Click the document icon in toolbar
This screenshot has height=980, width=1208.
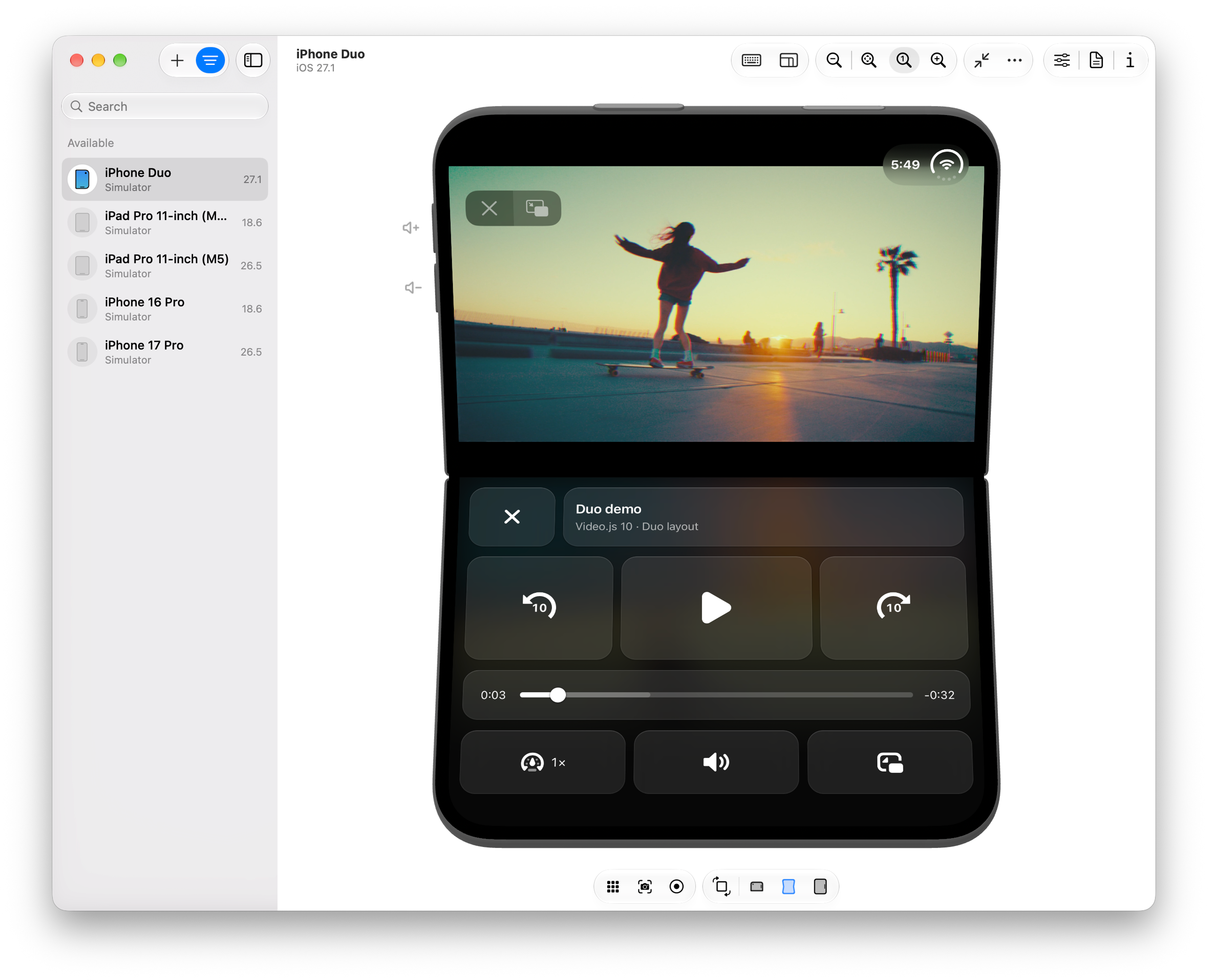[x=1096, y=60]
